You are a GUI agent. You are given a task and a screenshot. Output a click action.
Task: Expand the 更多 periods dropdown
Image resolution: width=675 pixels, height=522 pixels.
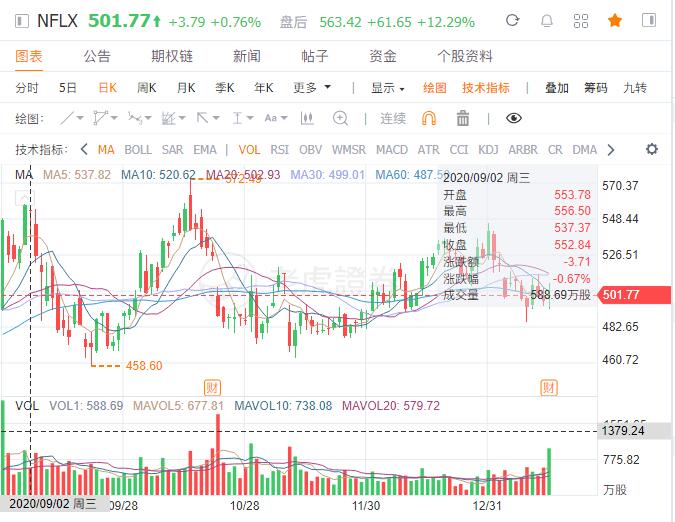[x=312, y=88]
